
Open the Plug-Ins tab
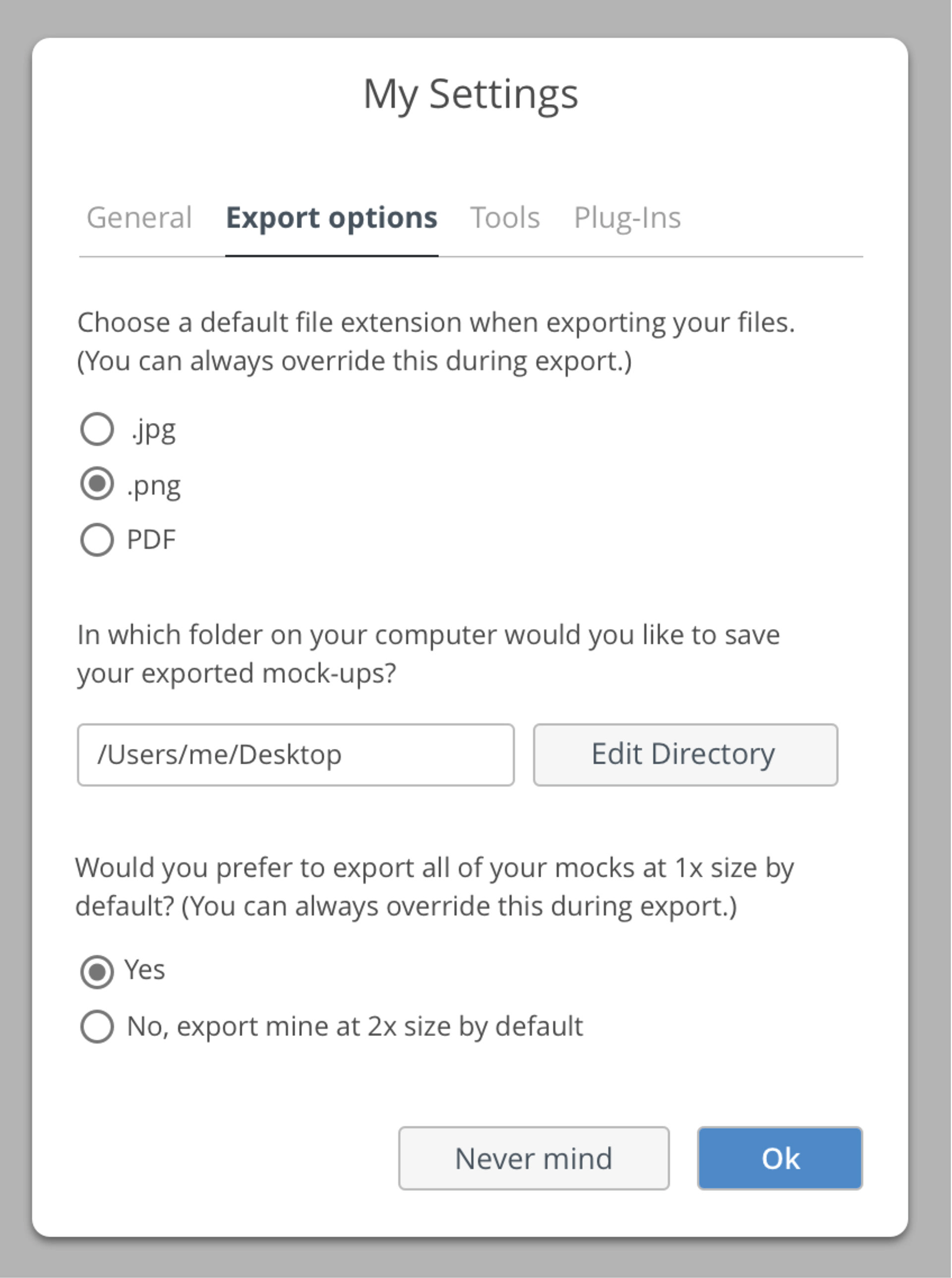coord(627,217)
